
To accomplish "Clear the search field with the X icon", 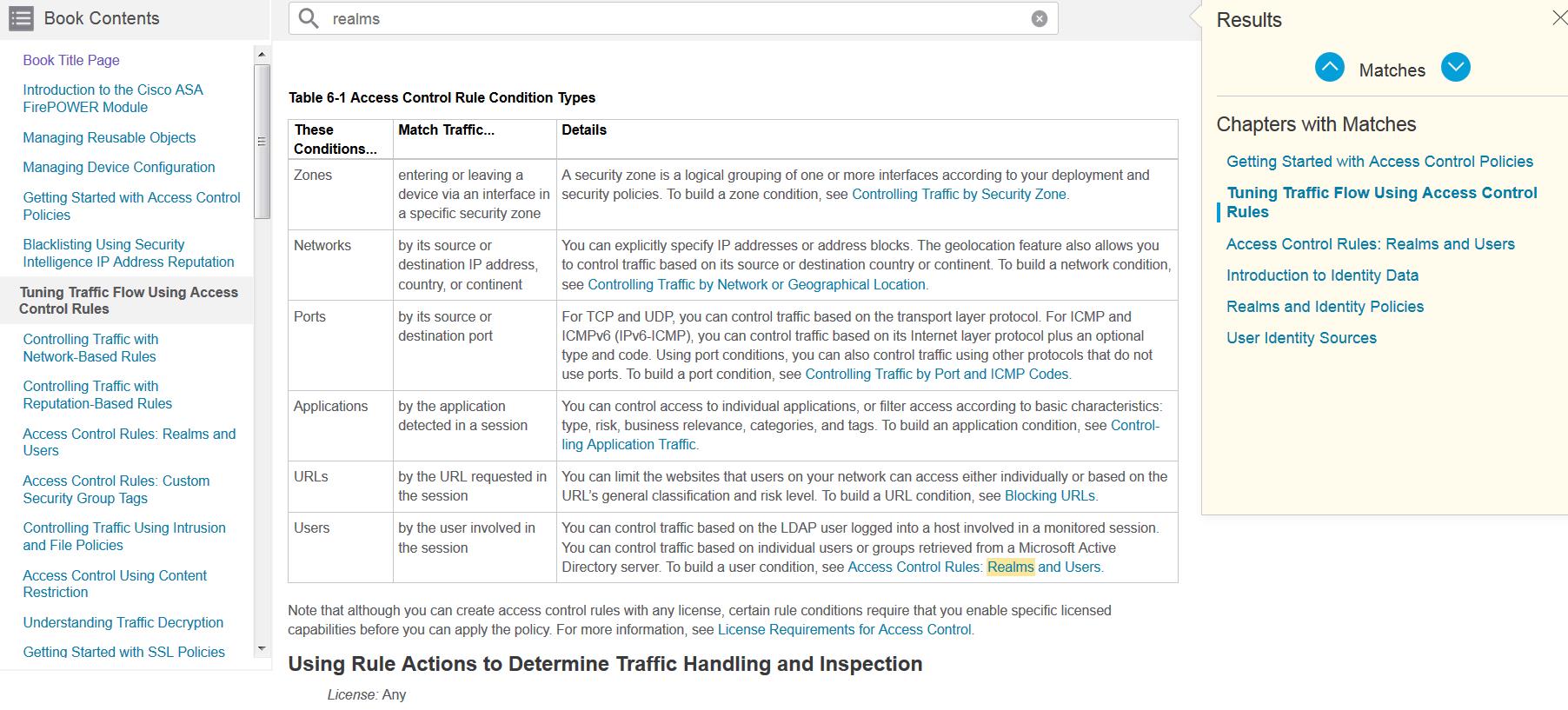I will (1039, 19).
